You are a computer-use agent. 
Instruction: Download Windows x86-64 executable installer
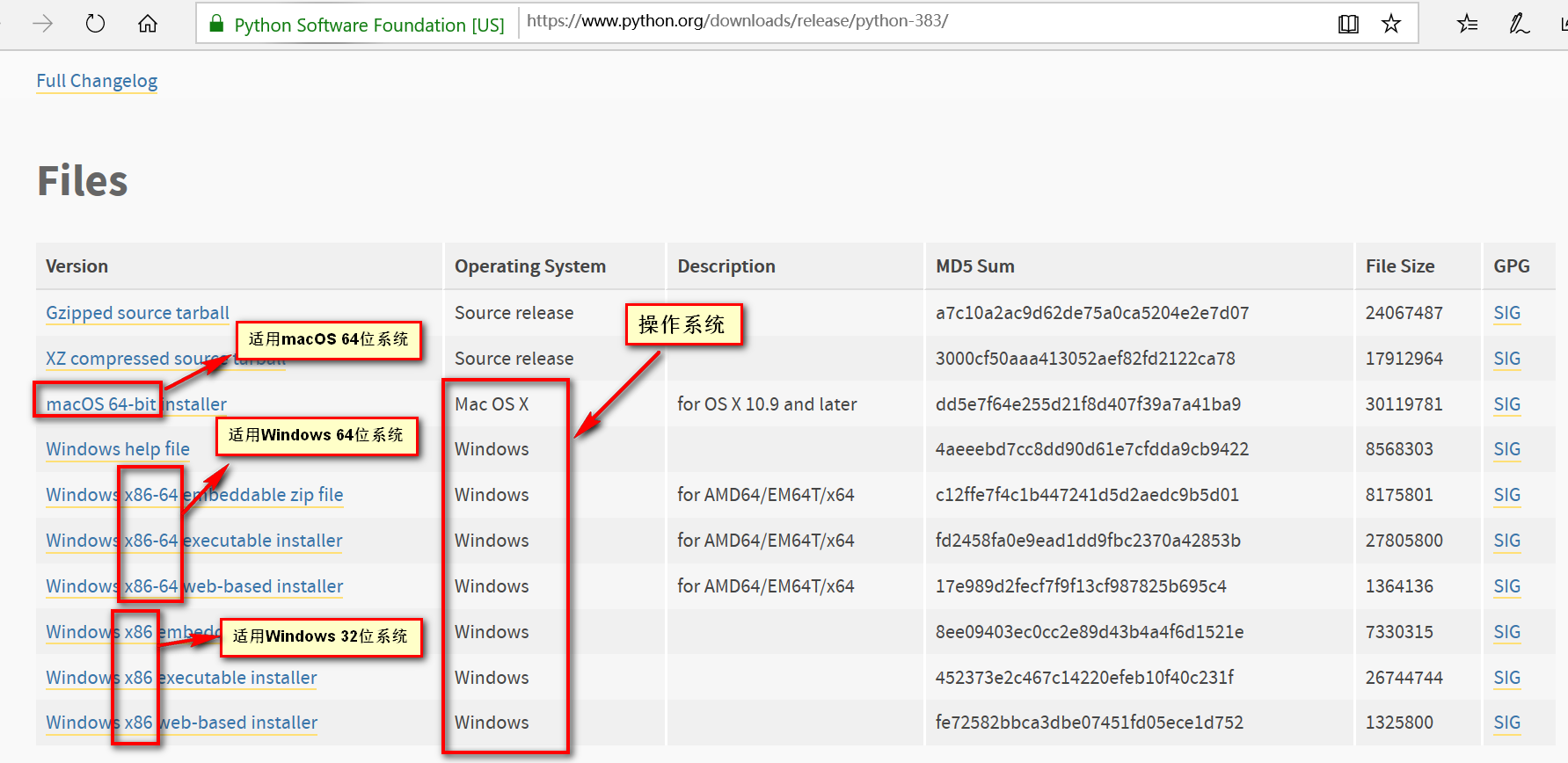click(194, 541)
